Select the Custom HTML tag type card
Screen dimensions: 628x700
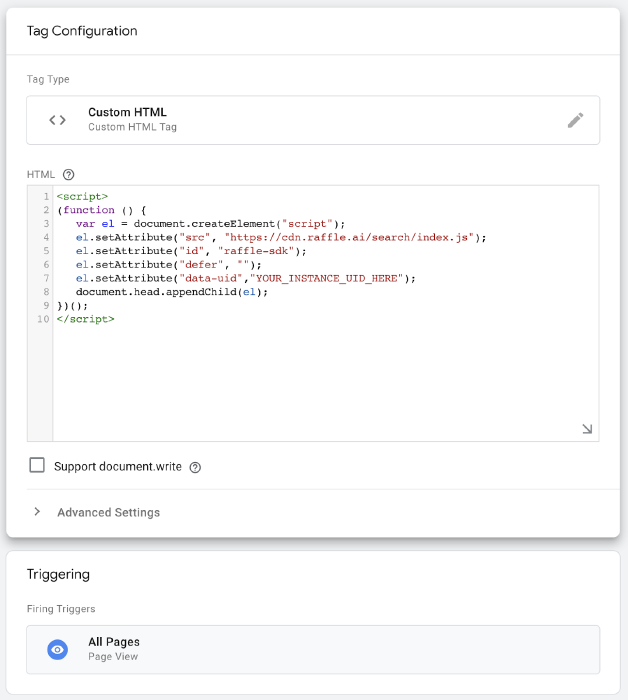(313, 120)
